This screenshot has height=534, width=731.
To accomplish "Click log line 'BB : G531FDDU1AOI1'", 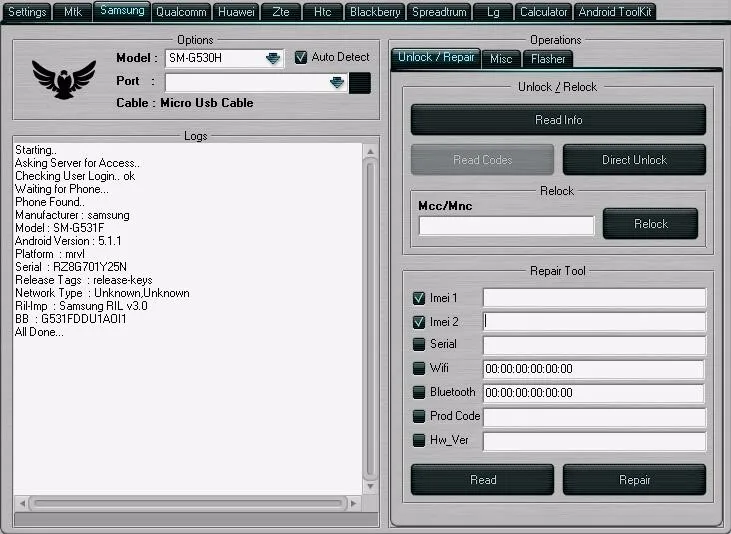I will click(x=70, y=319).
